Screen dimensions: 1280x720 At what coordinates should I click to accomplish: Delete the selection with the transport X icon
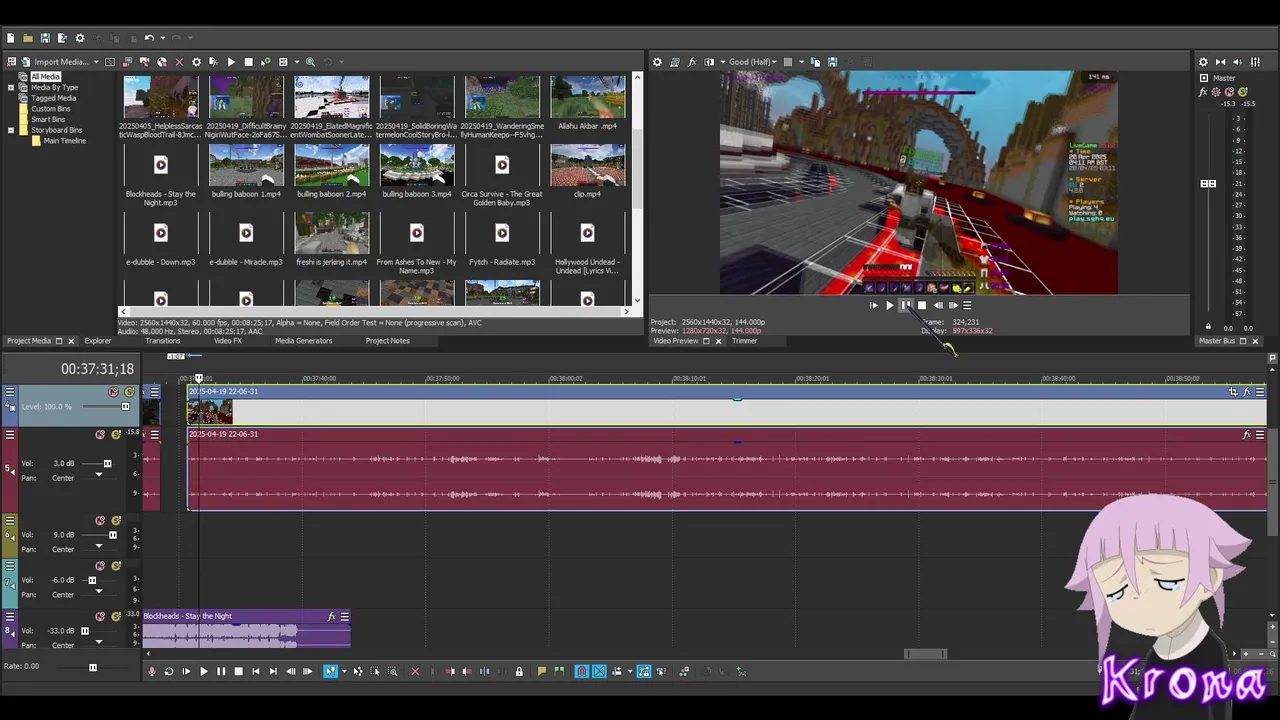415,671
